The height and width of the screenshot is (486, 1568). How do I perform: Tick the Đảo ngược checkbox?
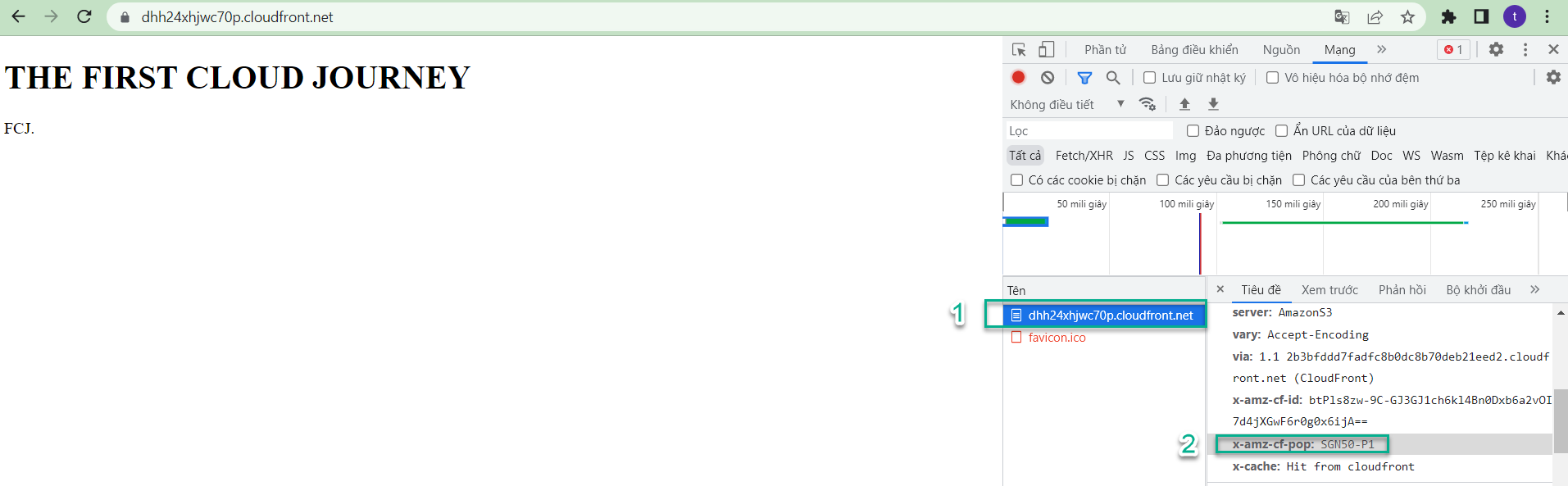tap(1193, 131)
